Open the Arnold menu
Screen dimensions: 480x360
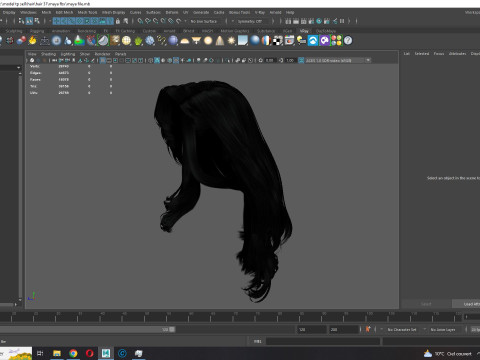275,12
